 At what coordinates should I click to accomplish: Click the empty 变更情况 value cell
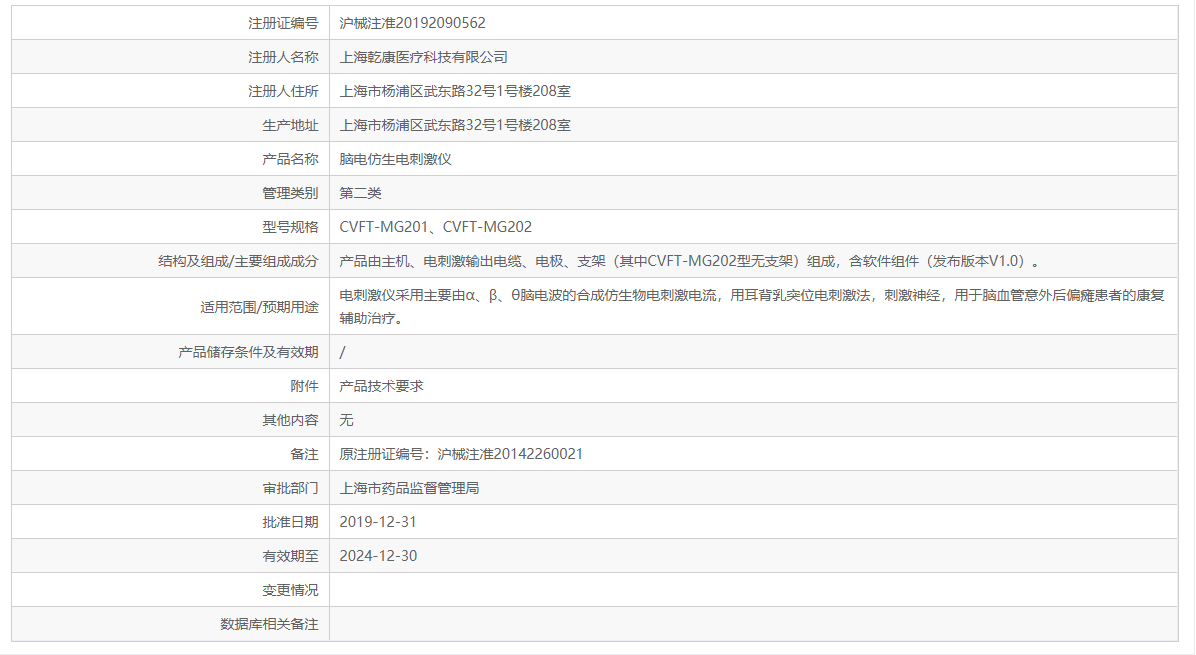coord(600,589)
